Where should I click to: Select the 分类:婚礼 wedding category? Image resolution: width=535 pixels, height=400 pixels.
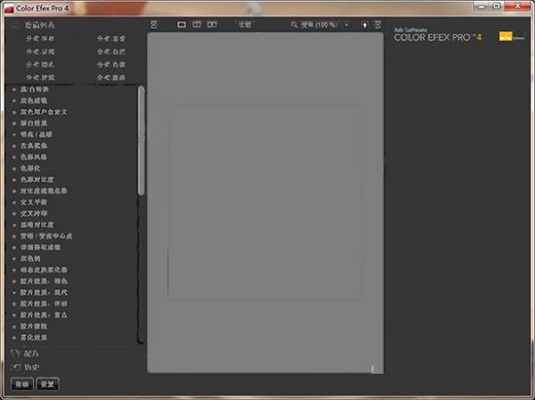(40, 65)
